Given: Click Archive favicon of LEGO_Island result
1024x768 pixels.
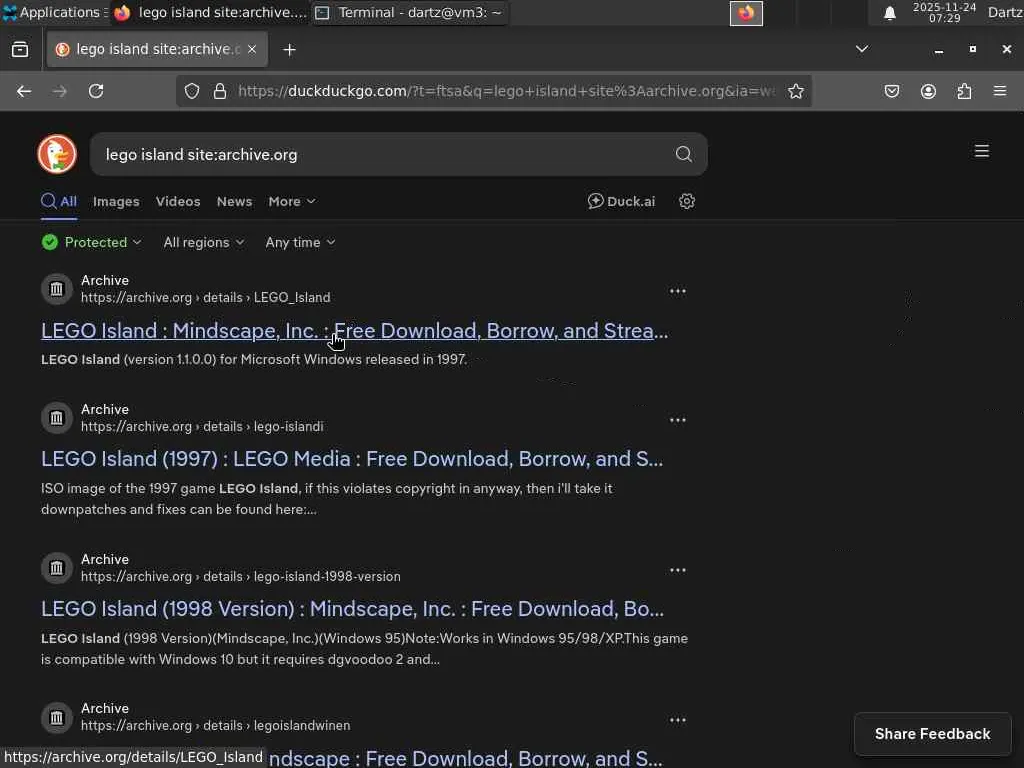Looking at the screenshot, I should coord(57,289).
